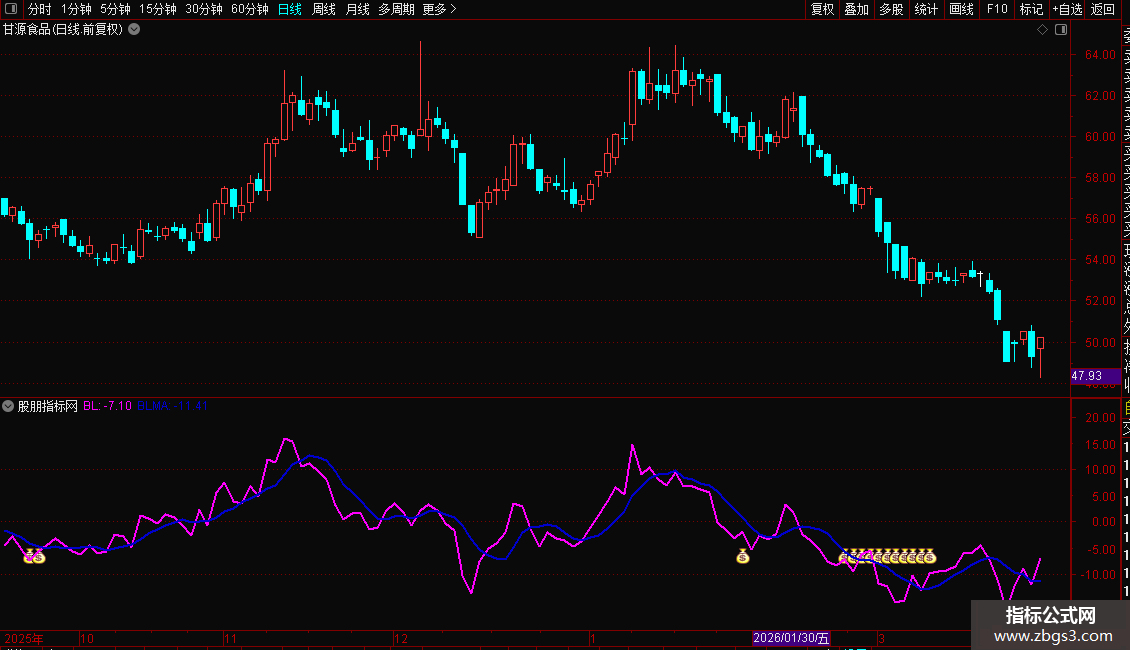The width and height of the screenshot is (1130, 650).
Task: Click the first money bag icon near October
Action: click(x=30, y=556)
